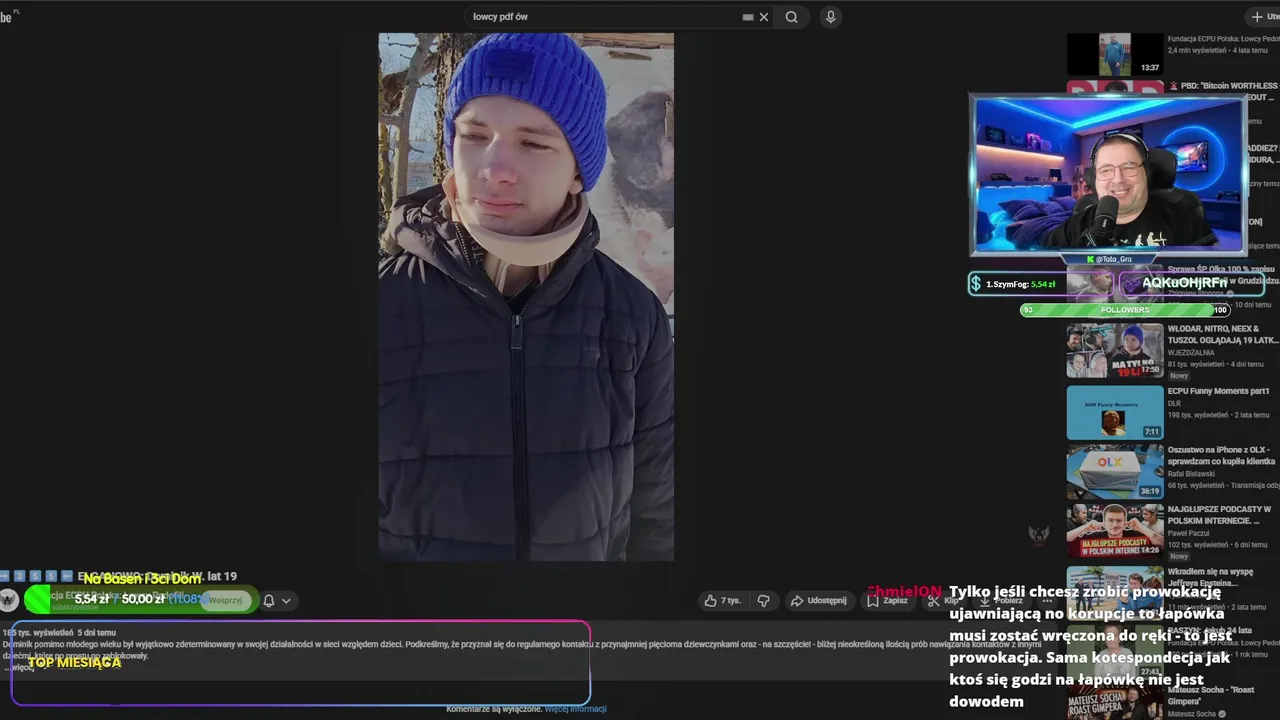Screen dimensions: 1280x720
Task: Dislike the video with thumbs-down icon
Action: (x=764, y=600)
